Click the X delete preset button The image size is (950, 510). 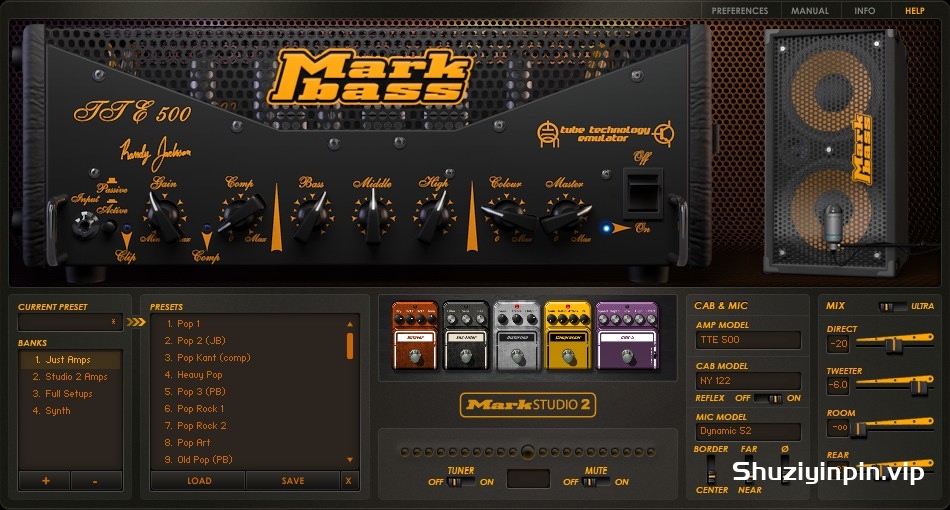[x=348, y=480]
